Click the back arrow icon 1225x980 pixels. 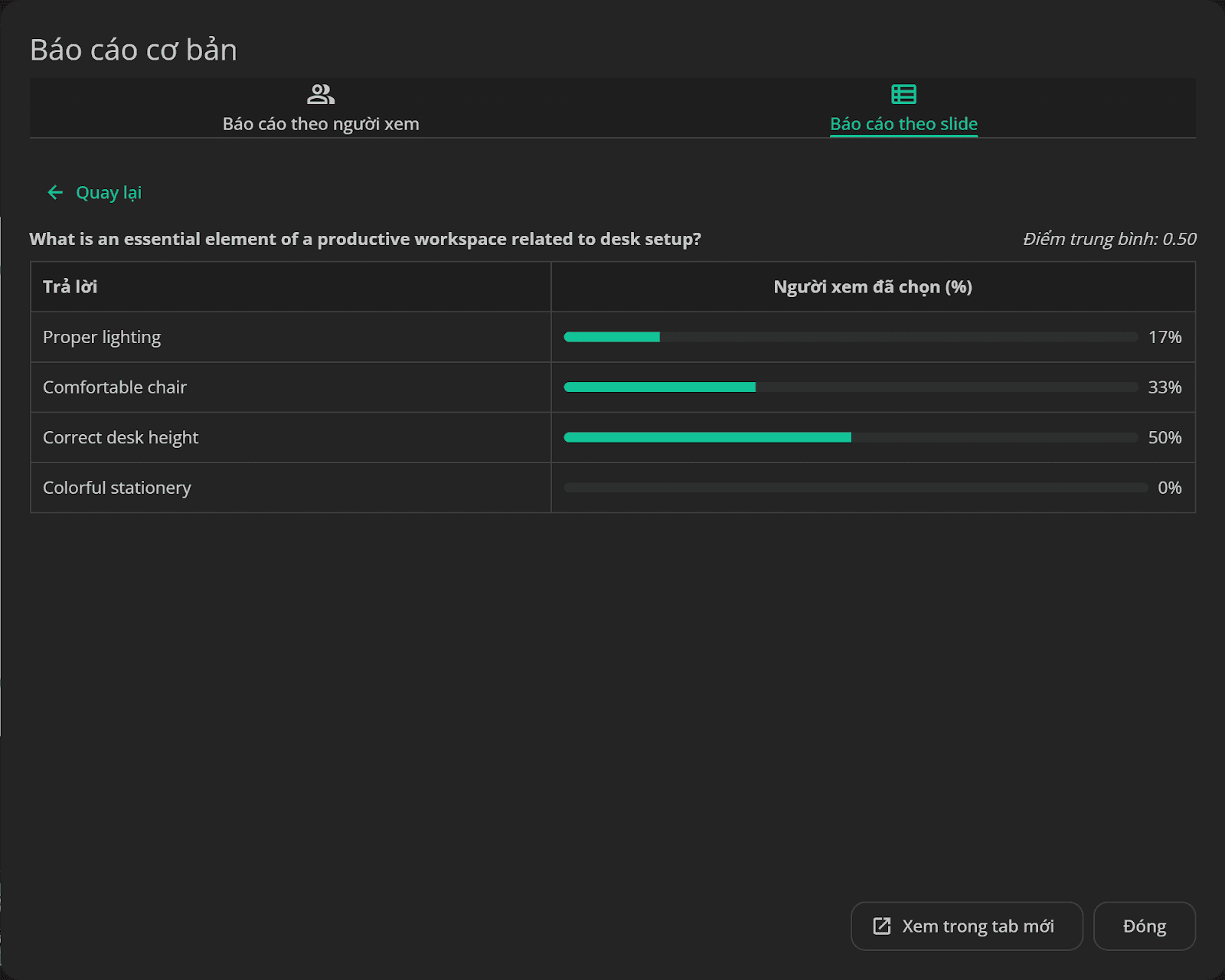pos(55,192)
